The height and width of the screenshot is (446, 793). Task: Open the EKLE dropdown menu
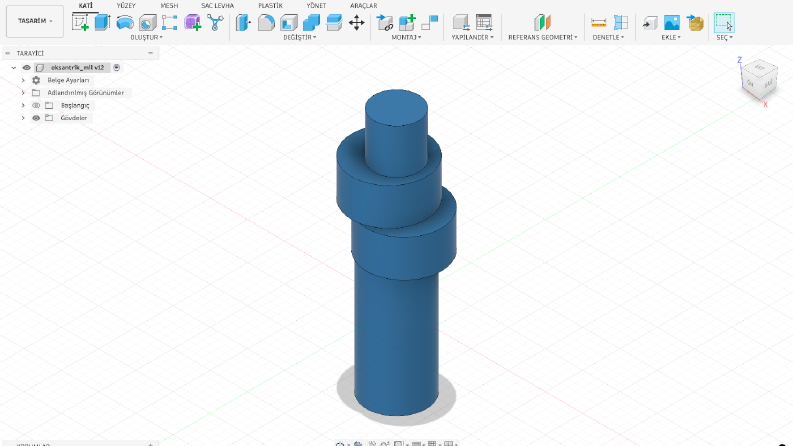pos(671,37)
